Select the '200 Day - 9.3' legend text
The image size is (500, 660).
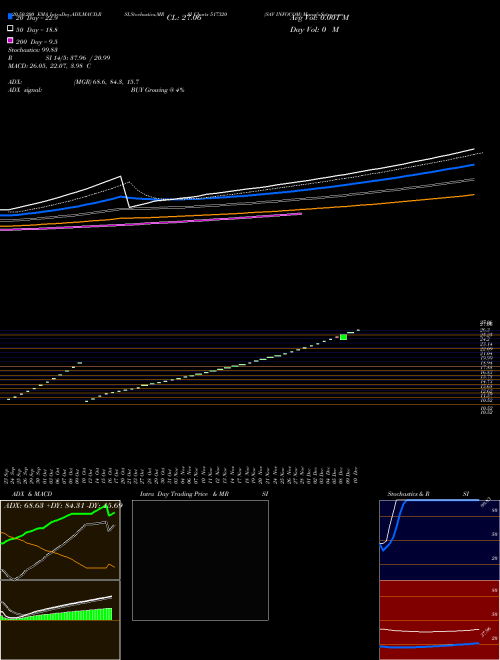click(x=37, y=42)
